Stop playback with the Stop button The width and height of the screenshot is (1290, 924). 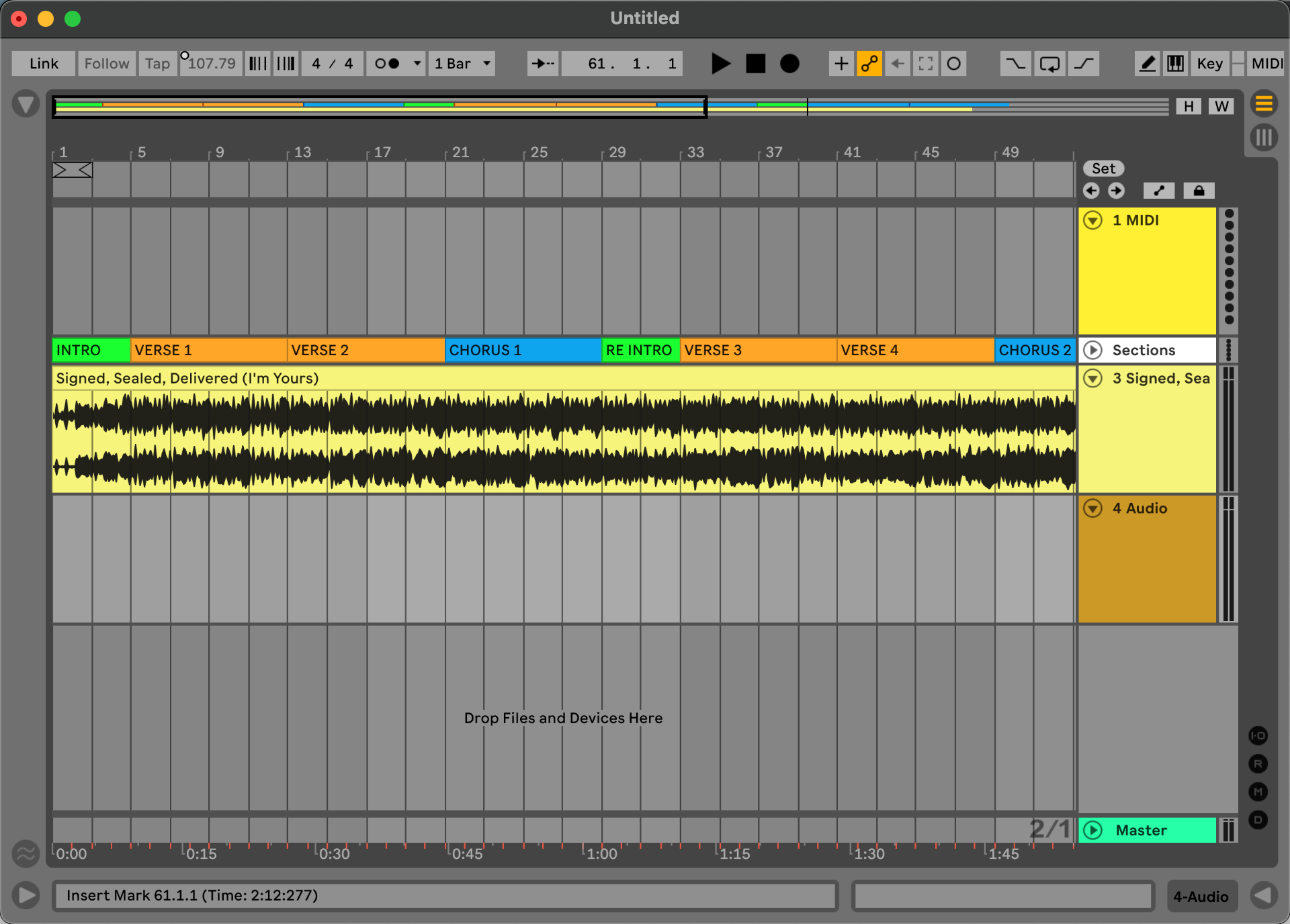(x=755, y=64)
